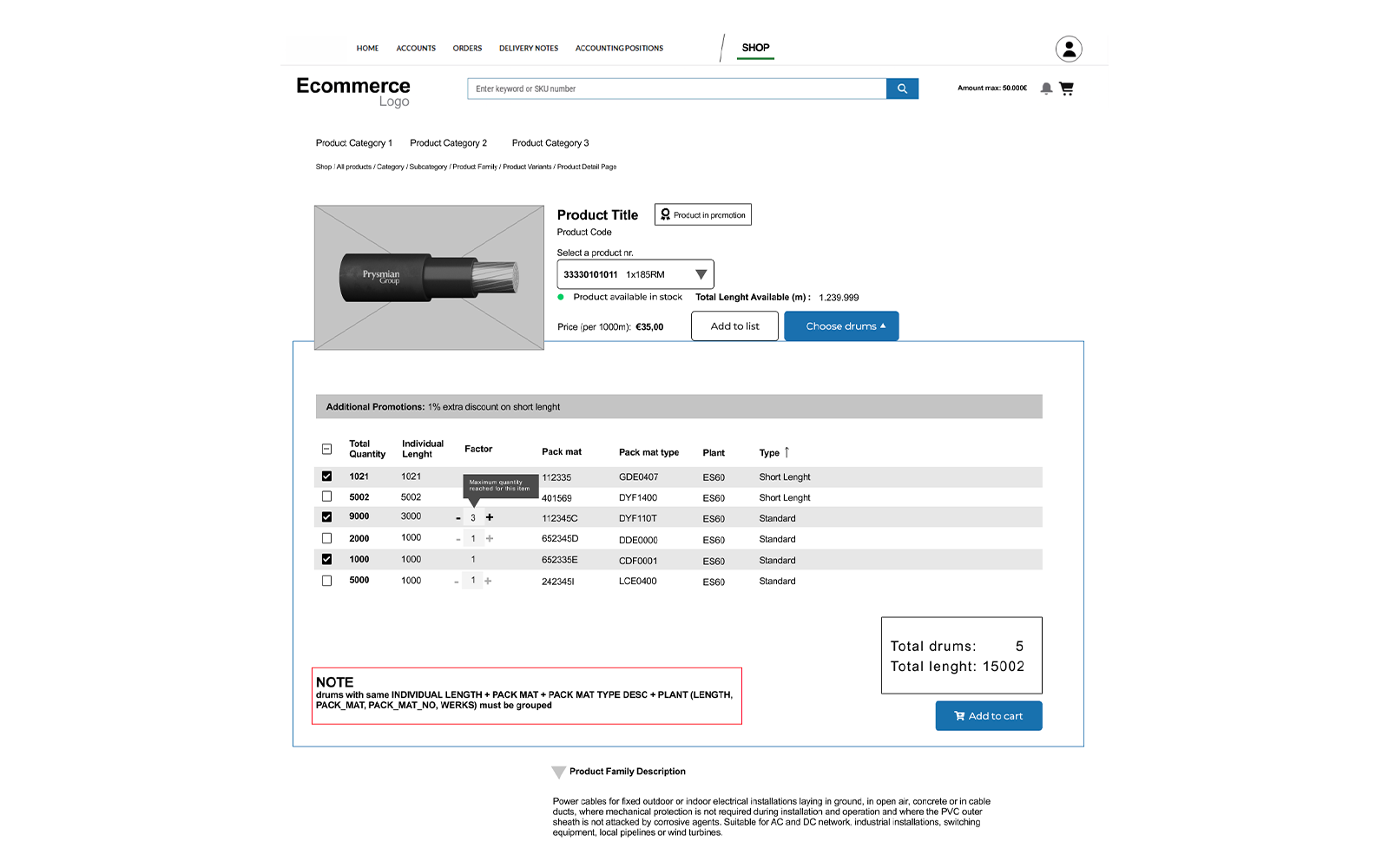Click the Product Variants breadcrumb link
The image size is (1389, 868).
527,167
